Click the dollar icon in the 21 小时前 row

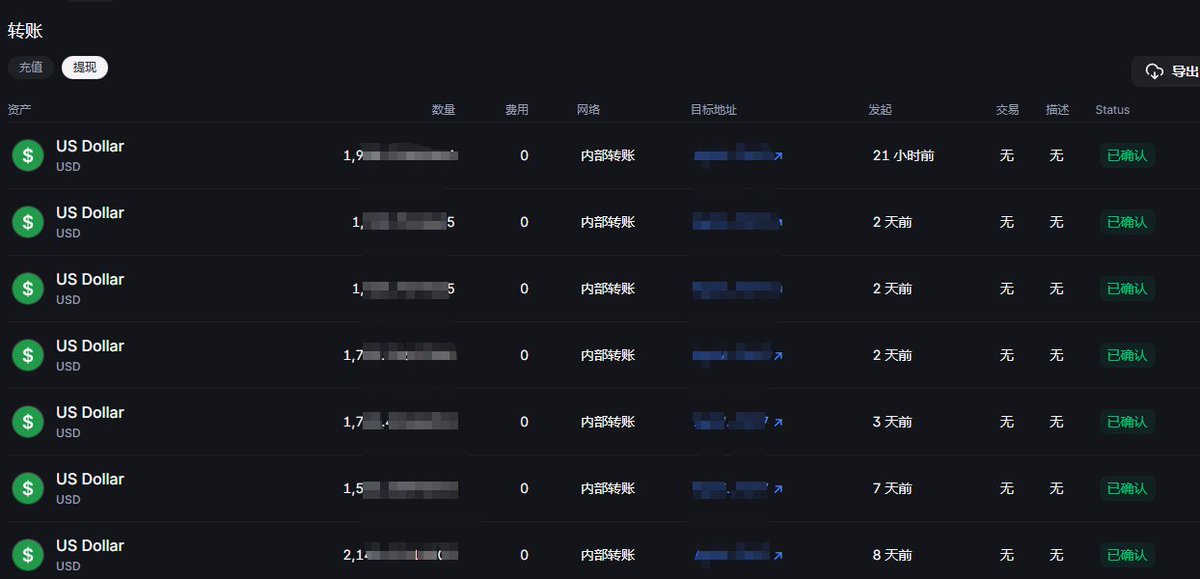click(x=28, y=155)
